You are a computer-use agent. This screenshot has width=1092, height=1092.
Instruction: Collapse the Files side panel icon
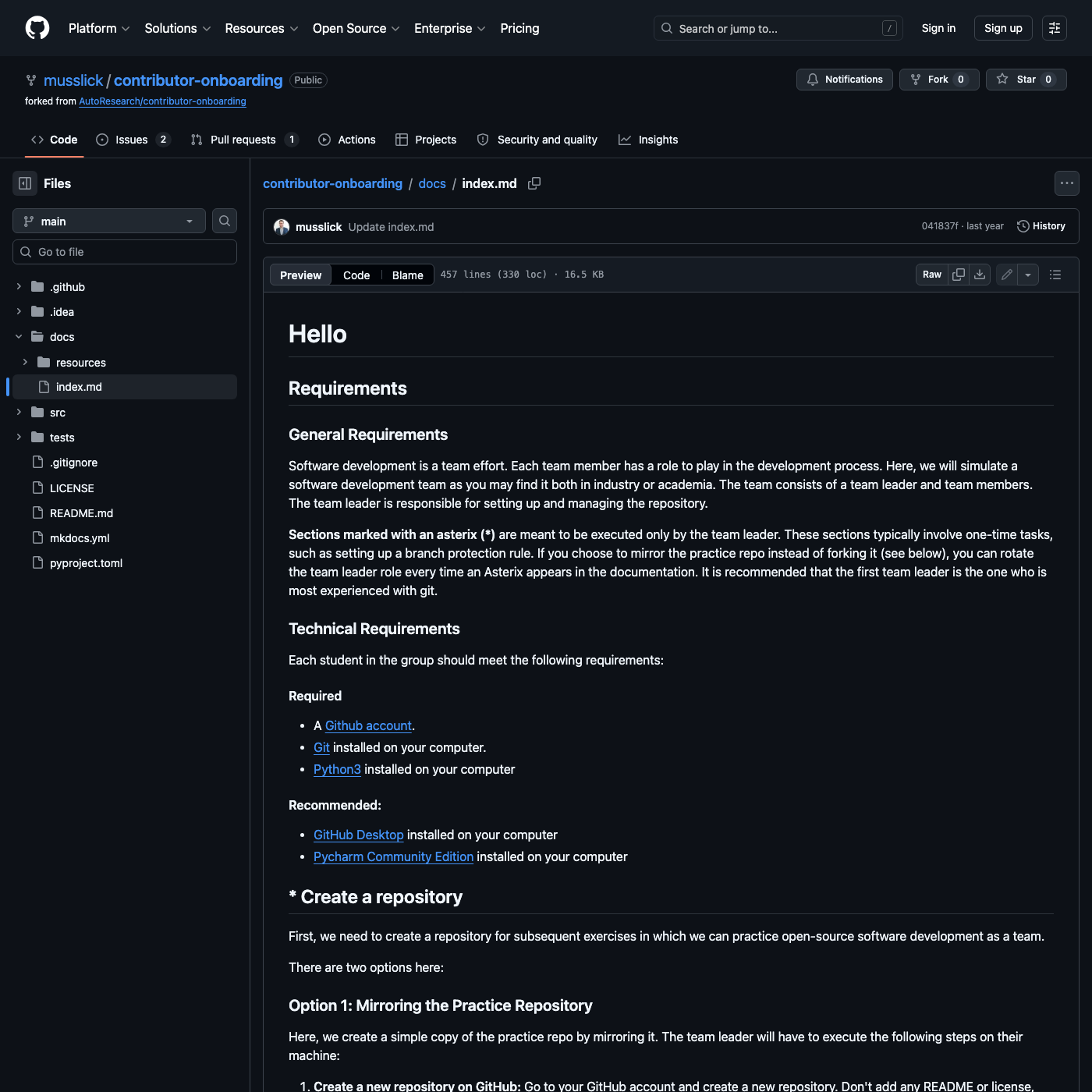(x=25, y=183)
